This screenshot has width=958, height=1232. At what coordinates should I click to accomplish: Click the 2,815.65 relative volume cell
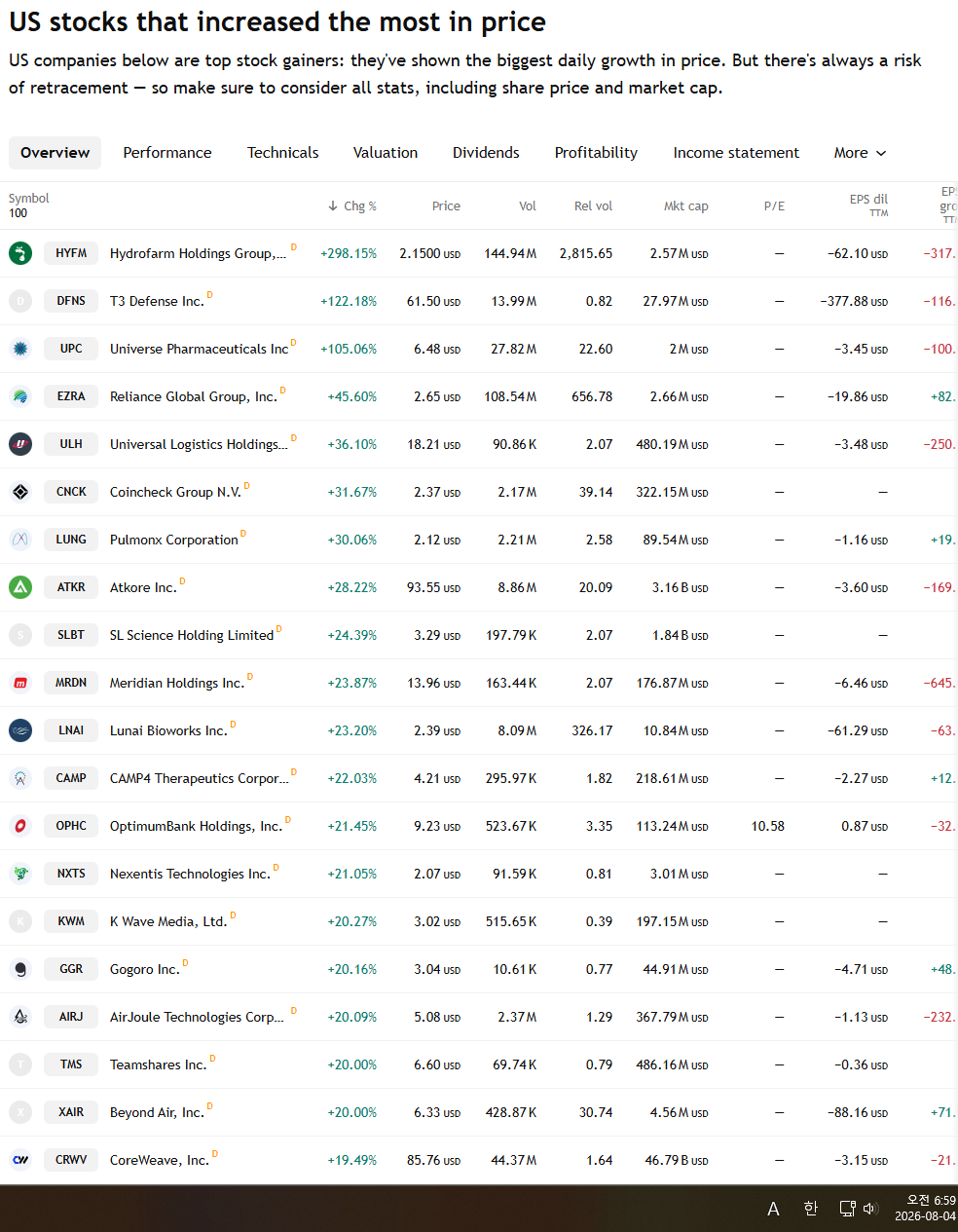click(x=586, y=253)
